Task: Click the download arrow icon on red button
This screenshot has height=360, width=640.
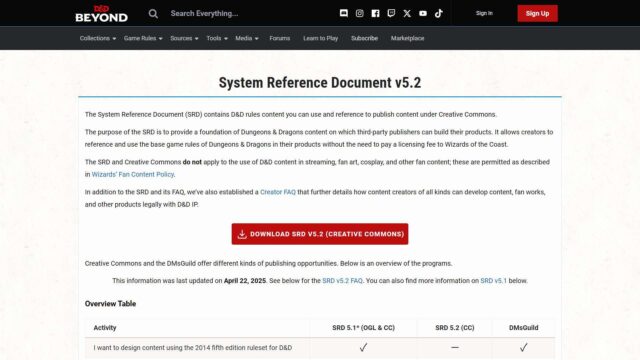Action: [x=242, y=234]
